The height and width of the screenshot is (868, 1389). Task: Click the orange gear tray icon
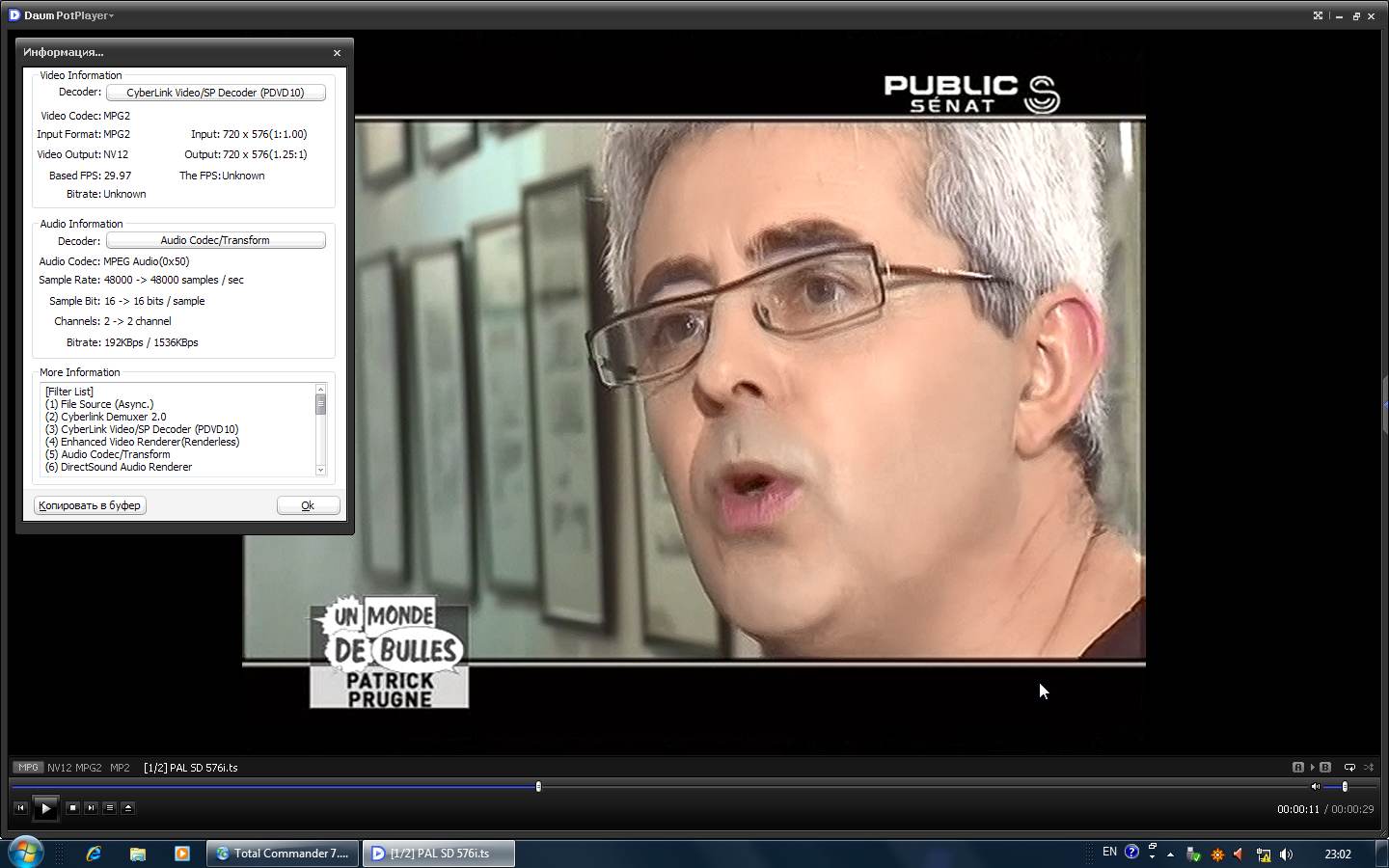tap(1217, 854)
